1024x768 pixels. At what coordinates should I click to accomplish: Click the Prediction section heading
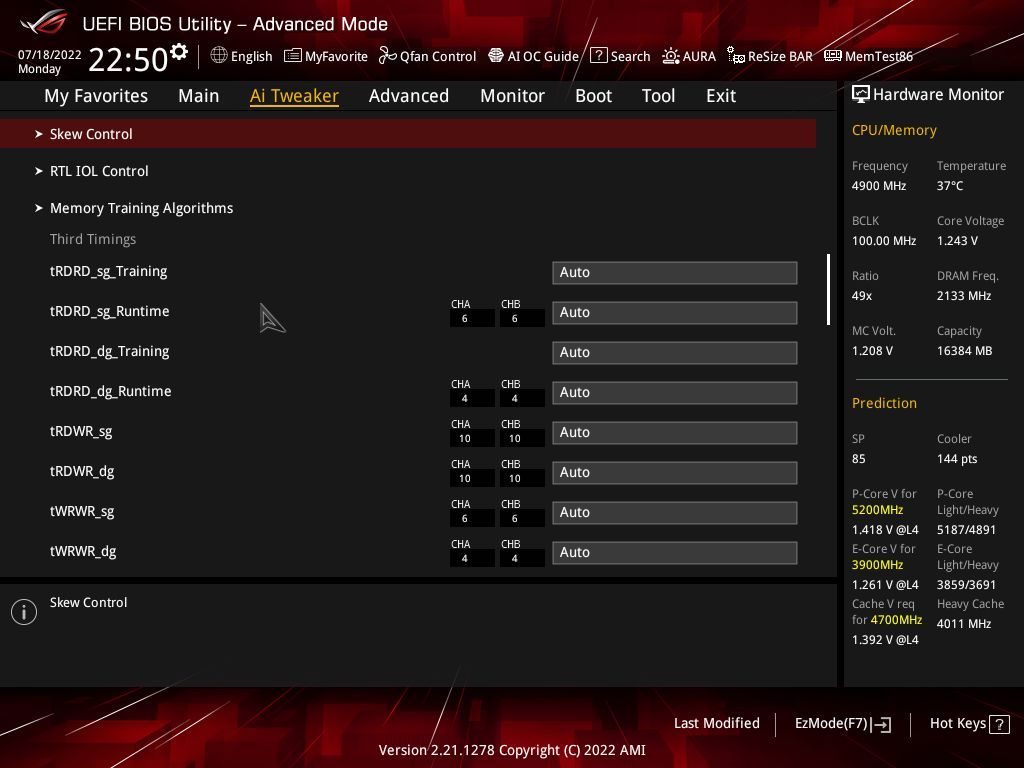pos(884,403)
